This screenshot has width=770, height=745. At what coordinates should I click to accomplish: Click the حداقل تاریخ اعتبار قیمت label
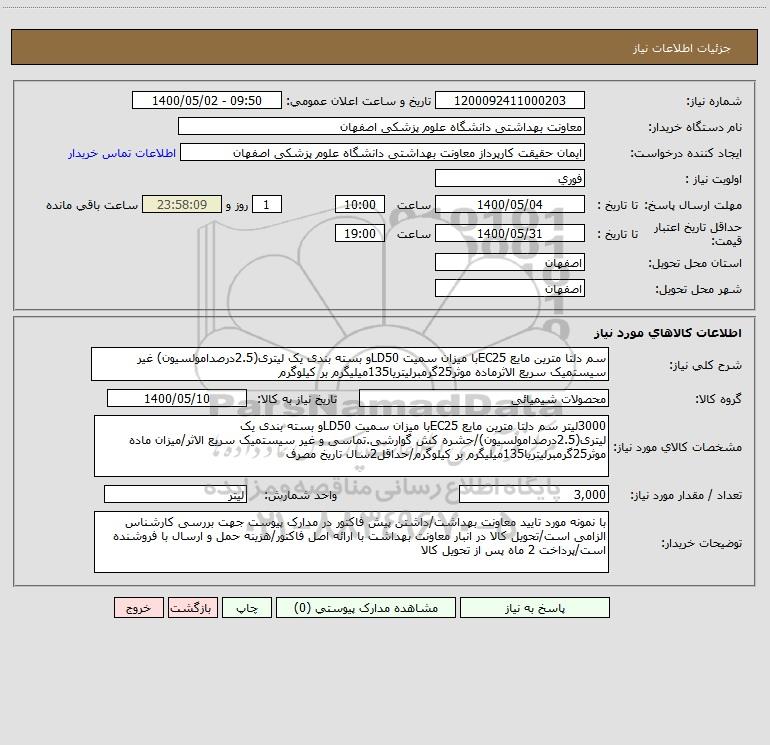(x=698, y=234)
